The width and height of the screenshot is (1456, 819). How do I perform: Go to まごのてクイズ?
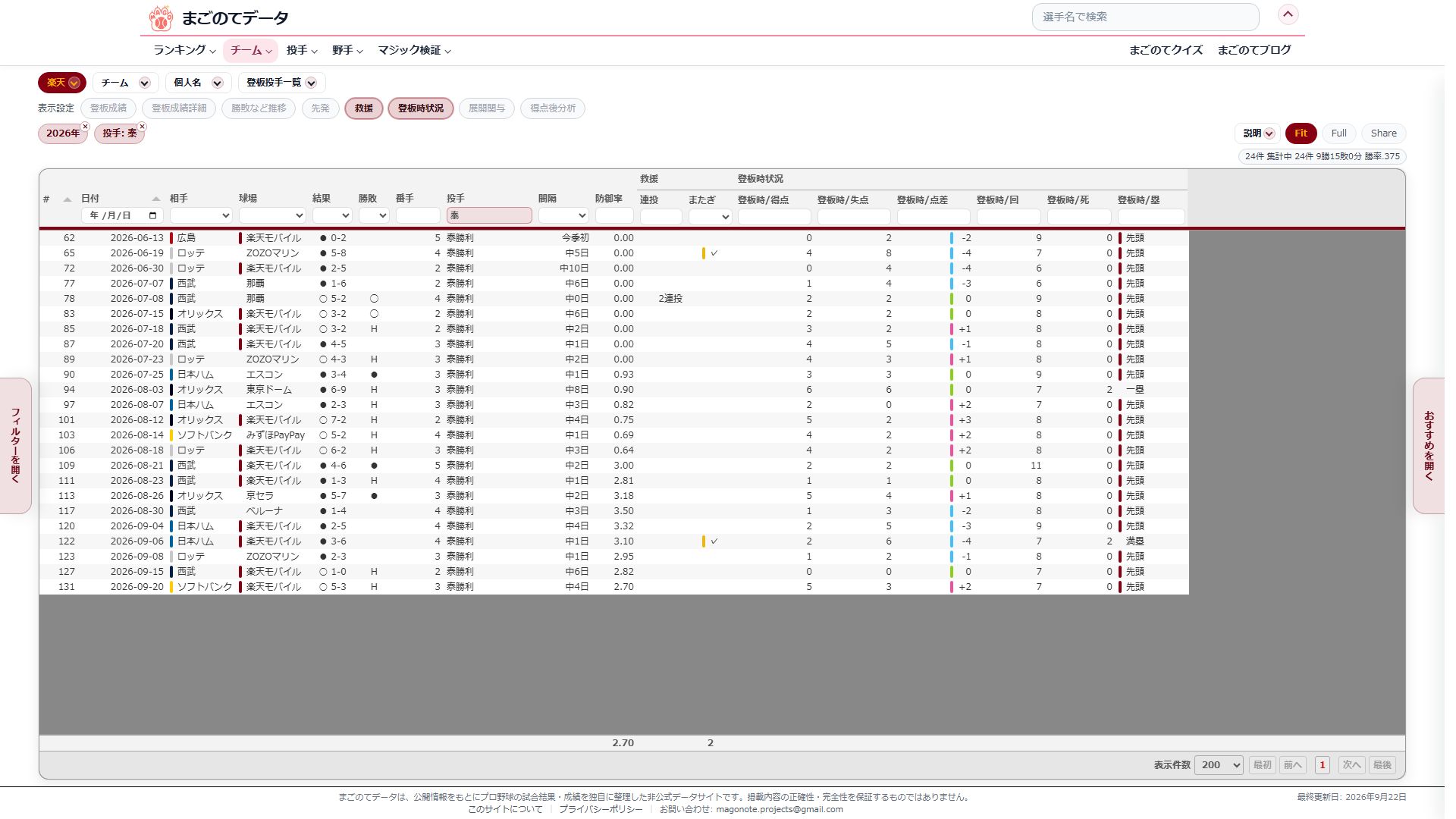pyautogui.click(x=1166, y=50)
